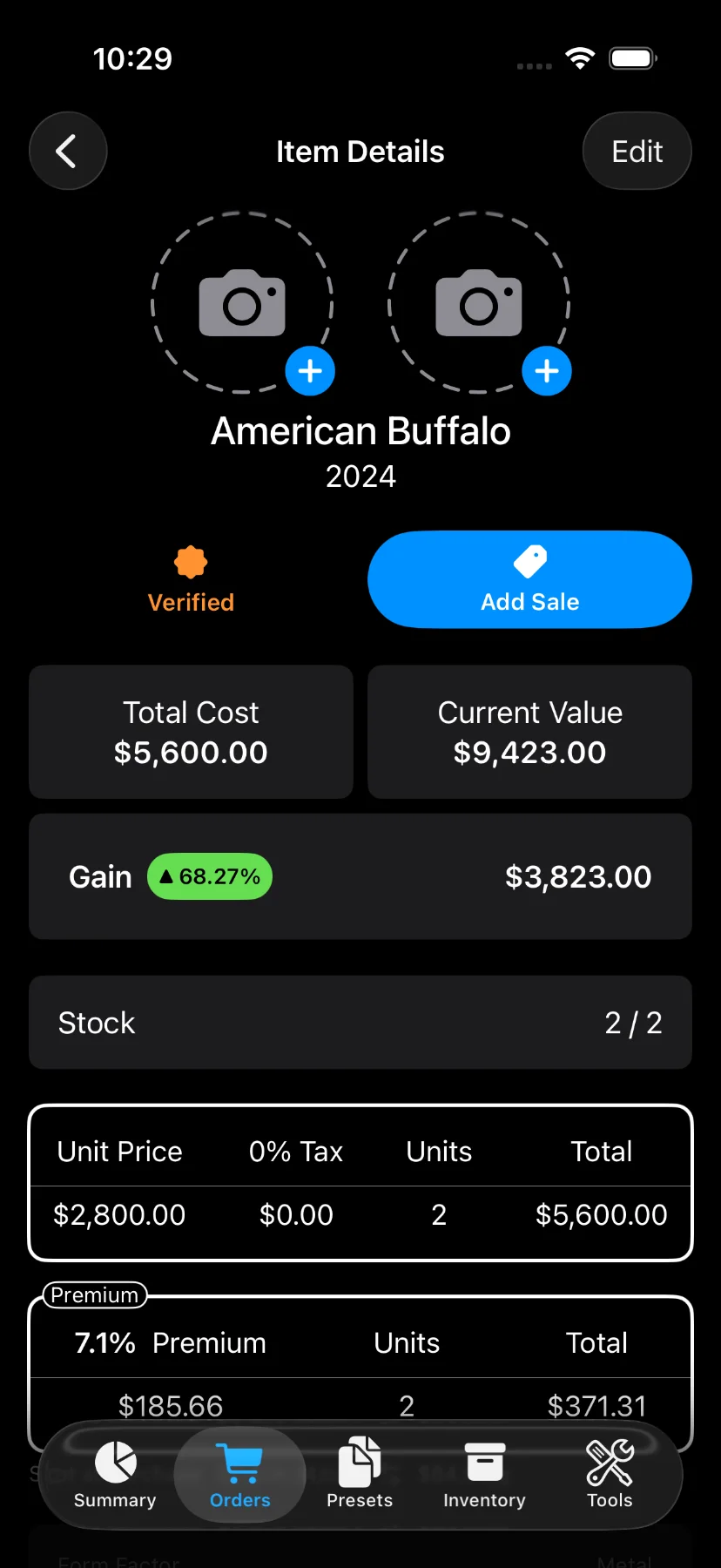Tap the orange Verified badge
Screen dimensions: 721x1568
pos(191,580)
